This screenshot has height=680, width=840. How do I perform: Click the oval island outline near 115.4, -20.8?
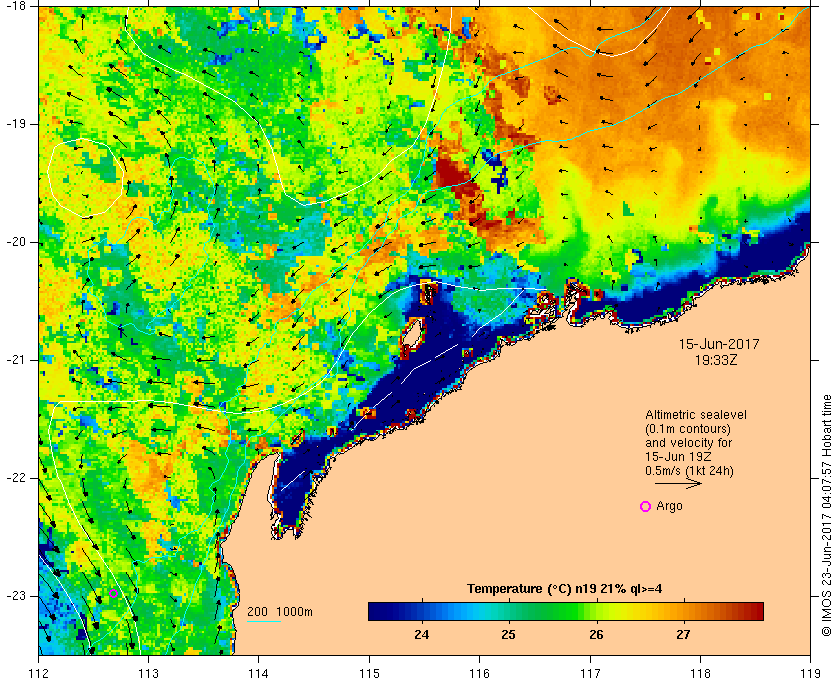412,334
